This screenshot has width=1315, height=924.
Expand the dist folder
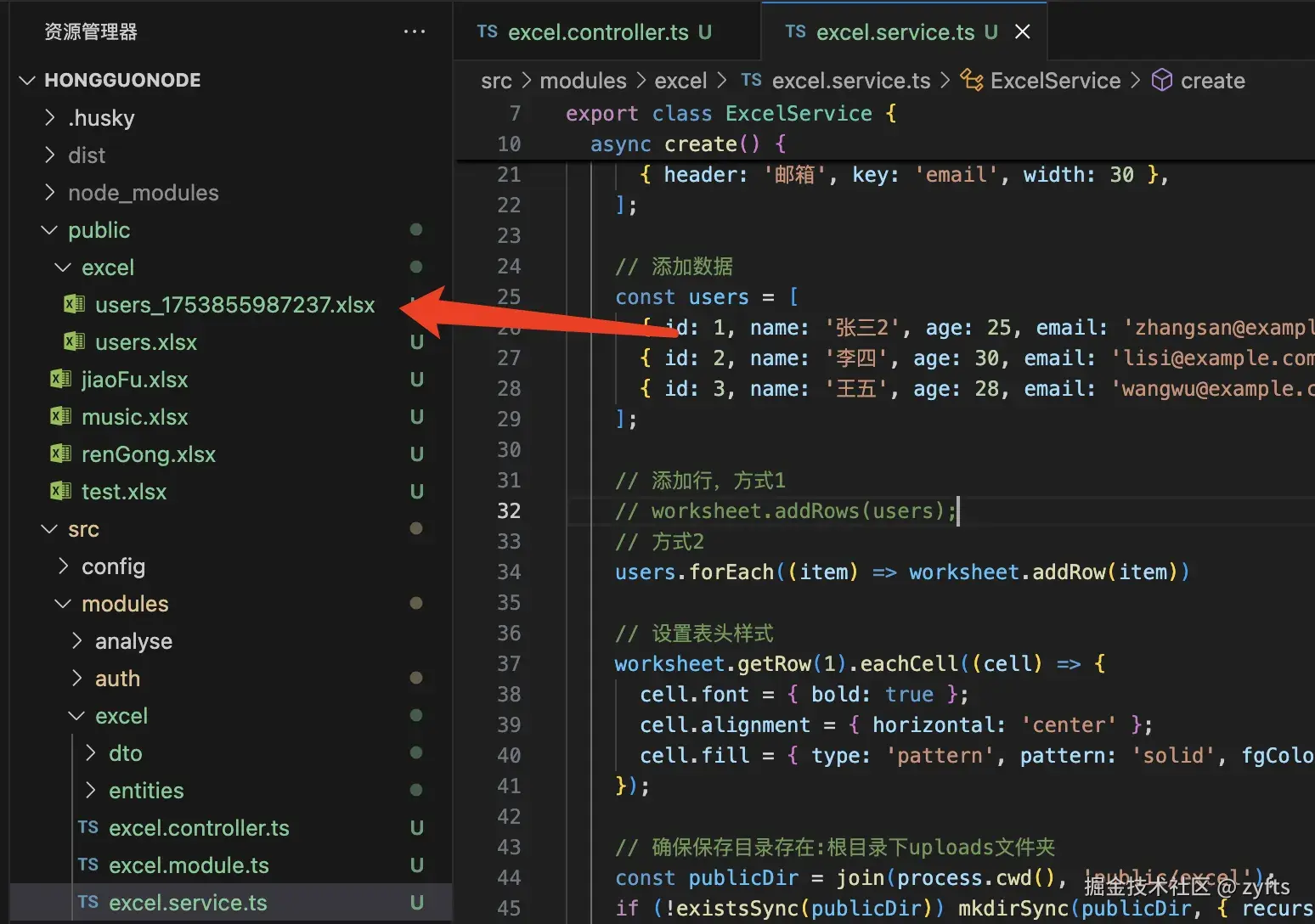tap(50, 155)
